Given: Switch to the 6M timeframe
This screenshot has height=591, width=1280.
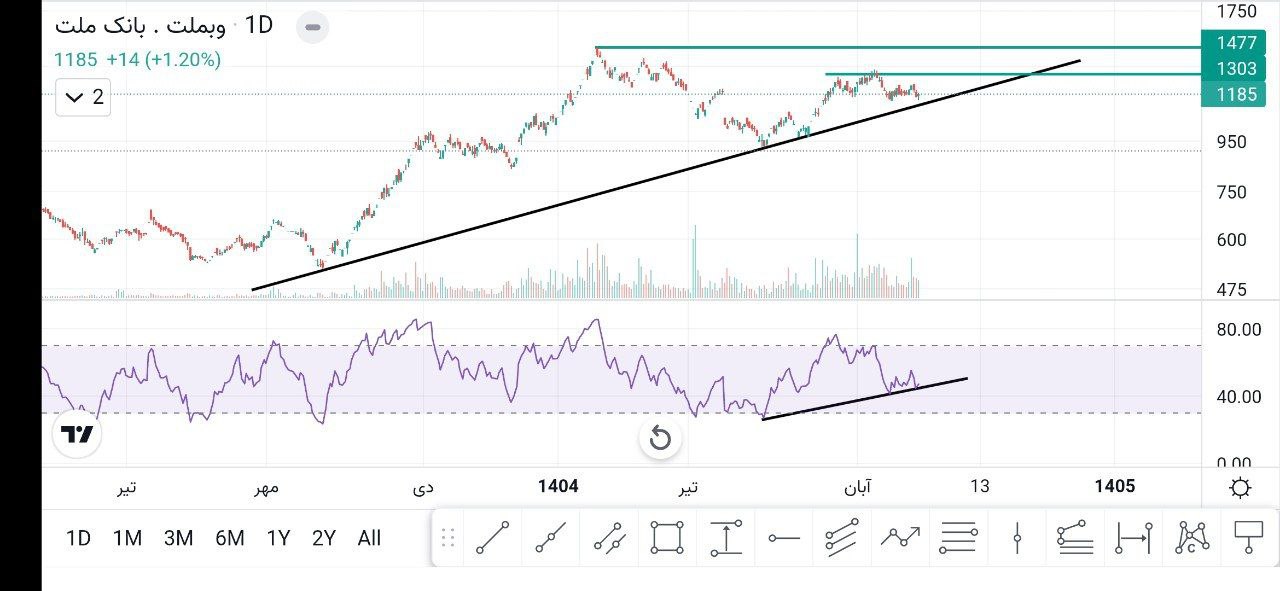Looking at the screenshot, I should (x=230, y=537).
